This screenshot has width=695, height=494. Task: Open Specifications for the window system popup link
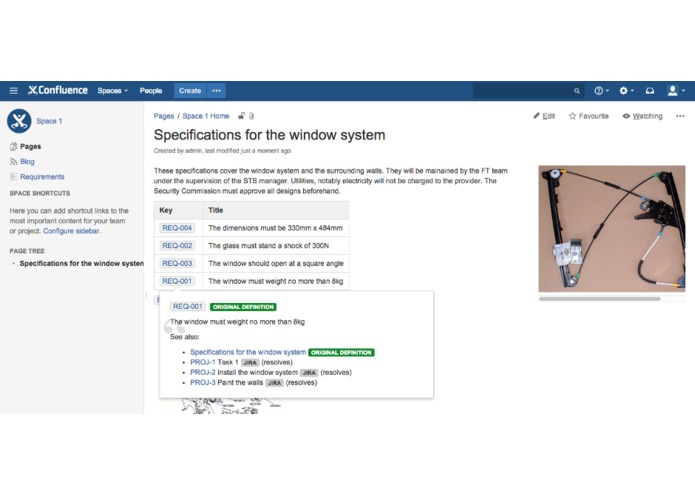coord(248,352)
